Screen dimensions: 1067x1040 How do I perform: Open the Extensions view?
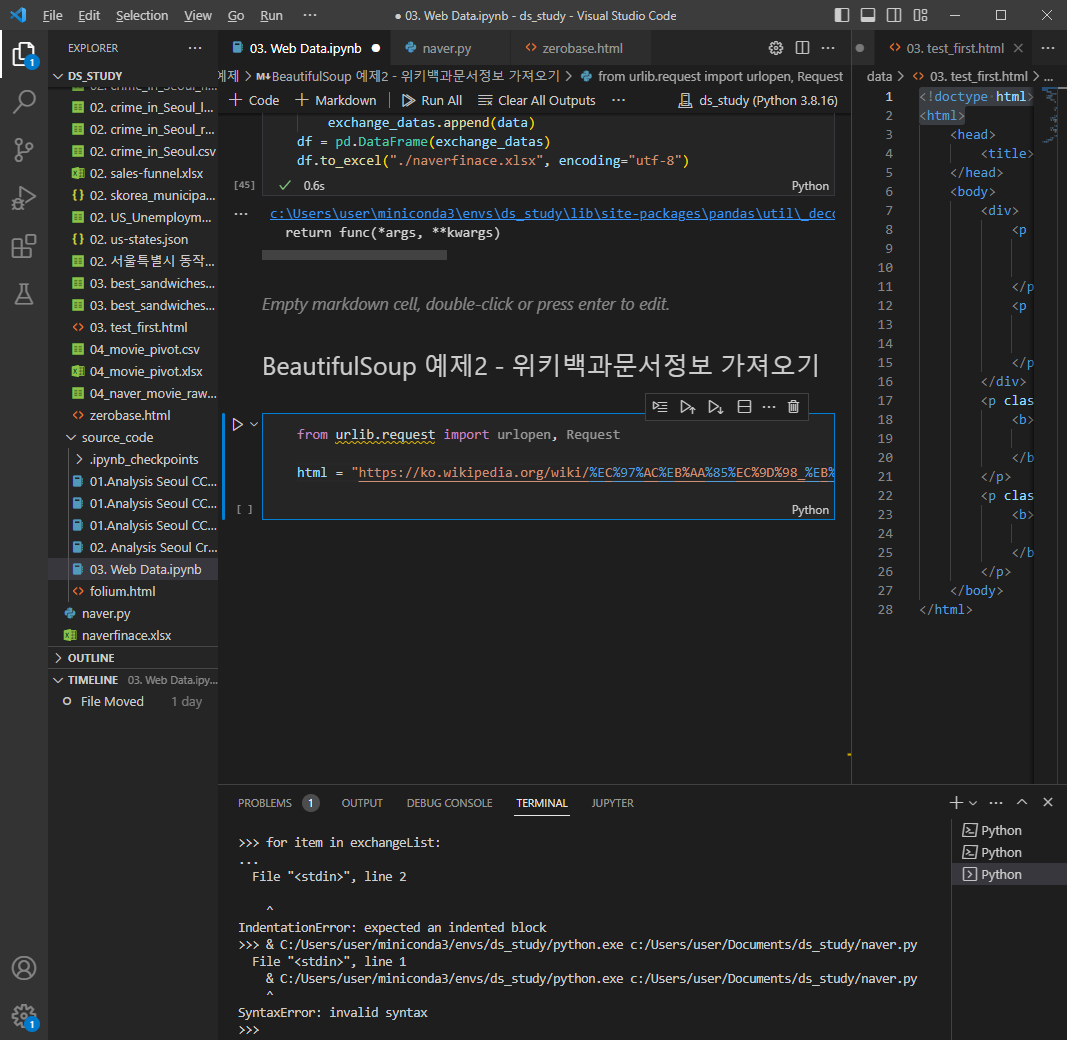click(x=24, y=246)
